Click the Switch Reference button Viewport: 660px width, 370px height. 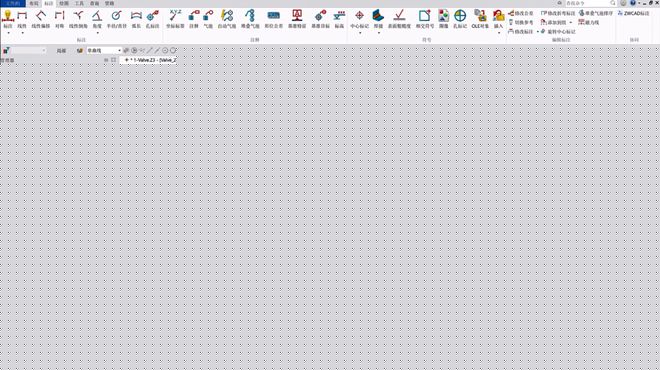tap(521, 22)
